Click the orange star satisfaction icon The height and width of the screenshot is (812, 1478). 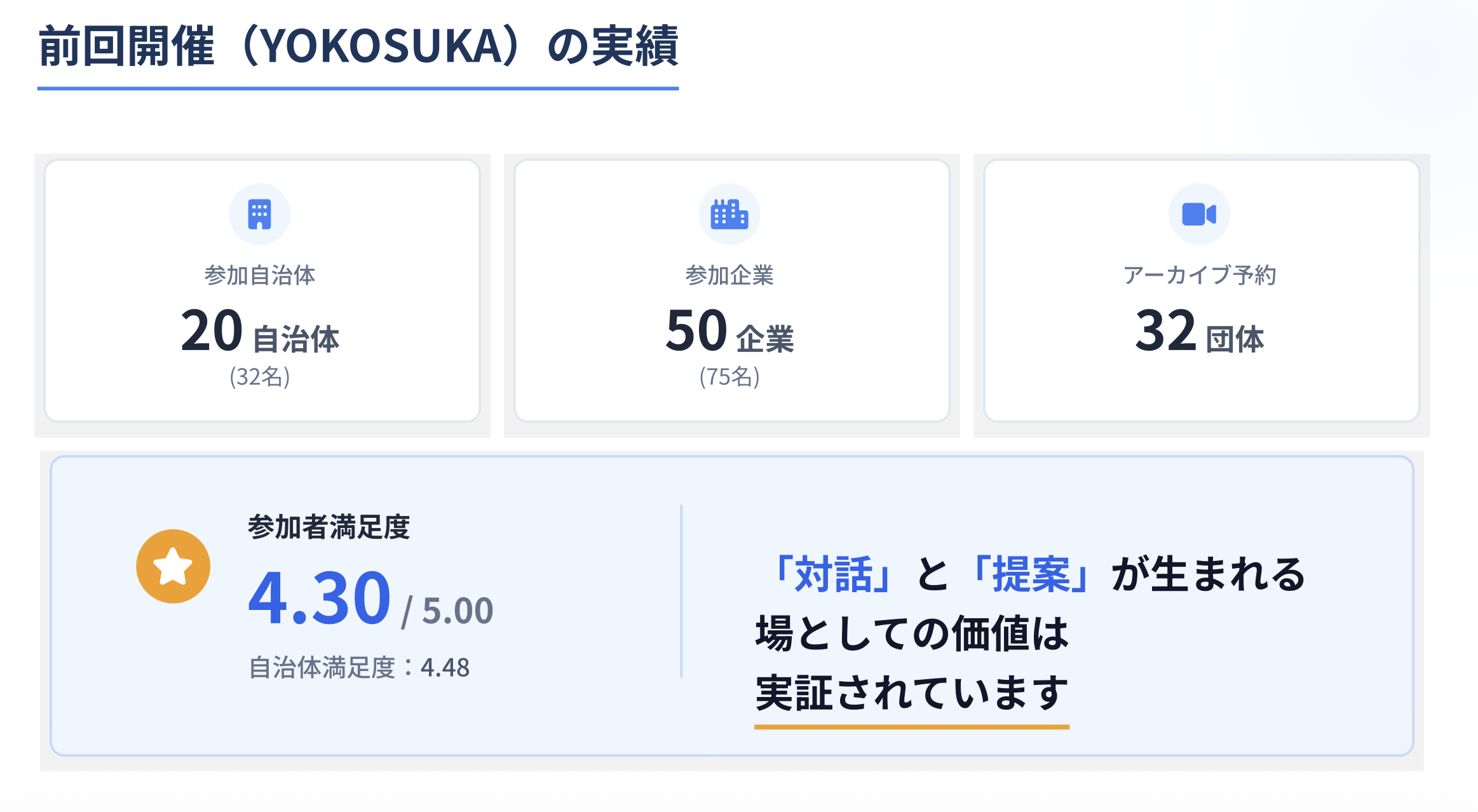coord(173,566)
